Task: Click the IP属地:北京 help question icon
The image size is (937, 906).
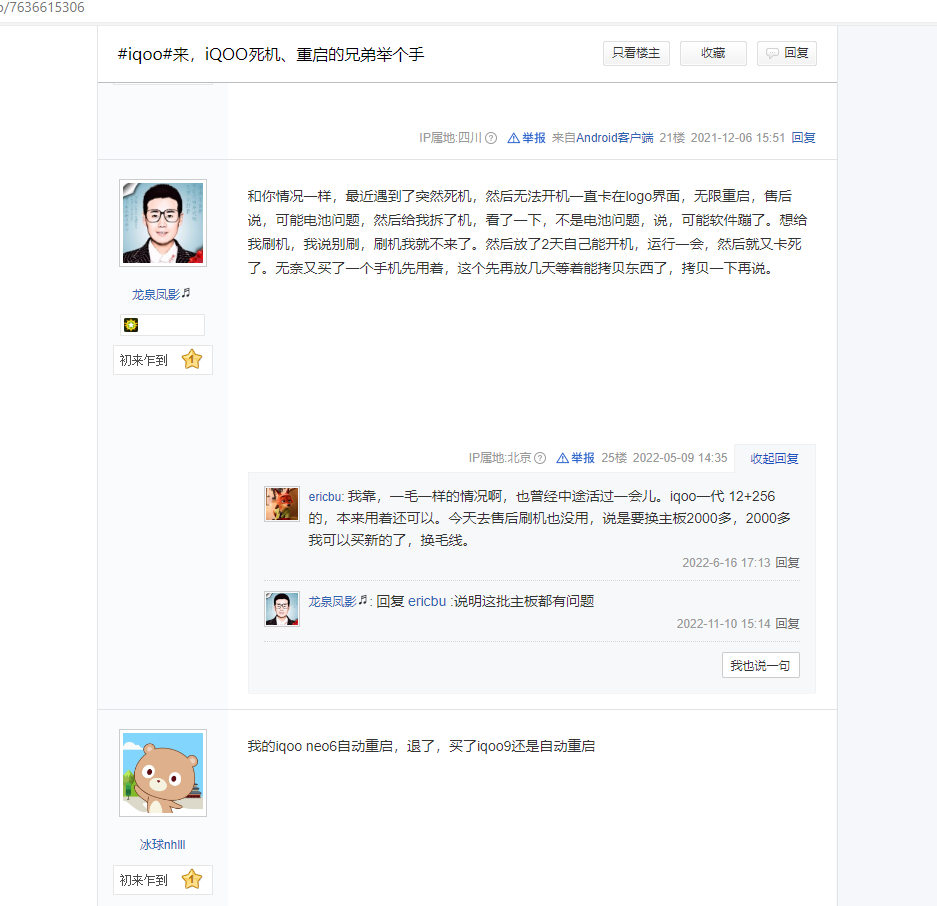Action: click(540, 458)
